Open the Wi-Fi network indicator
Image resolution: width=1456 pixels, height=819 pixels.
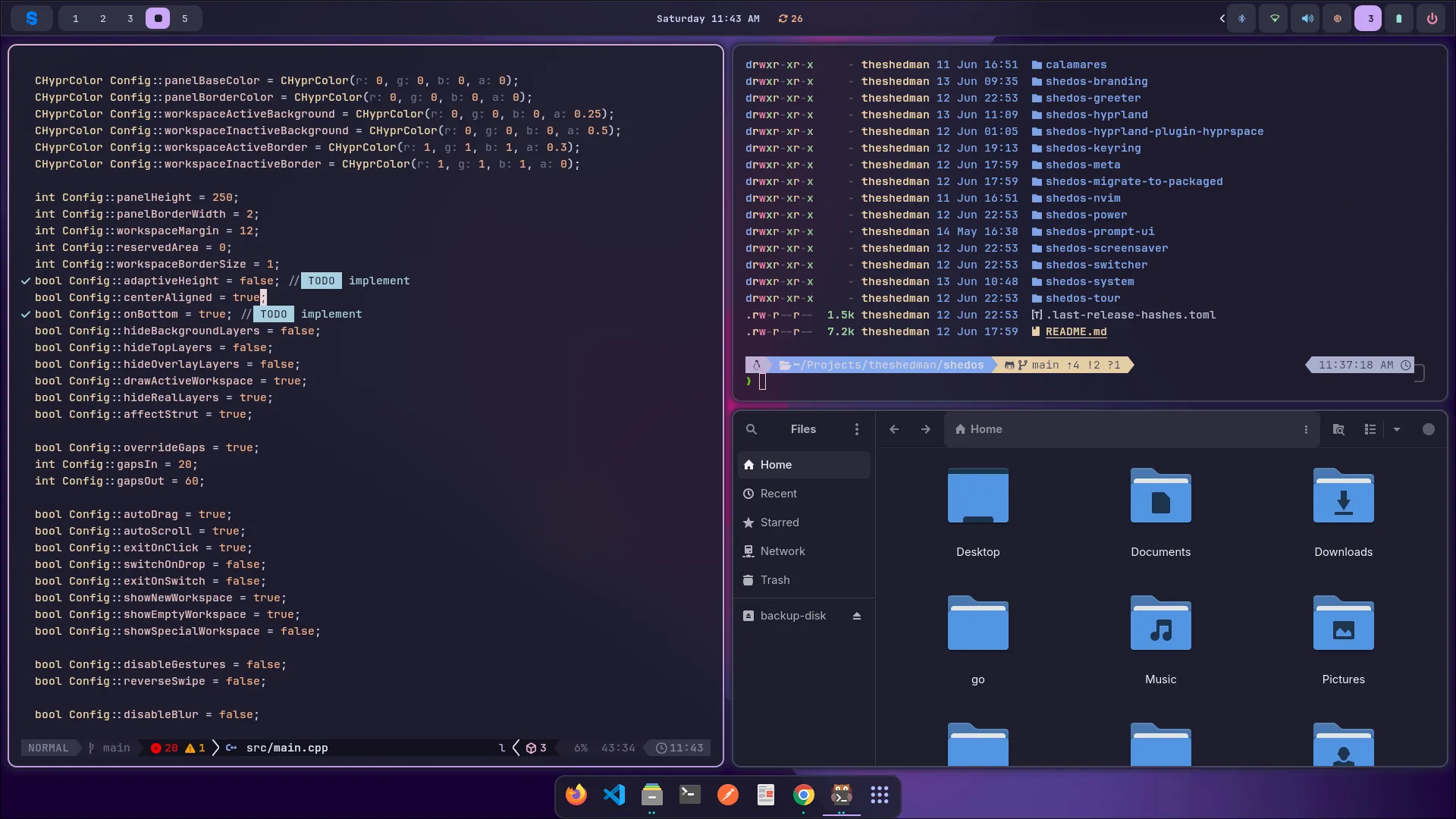[x=1275, y=18]
